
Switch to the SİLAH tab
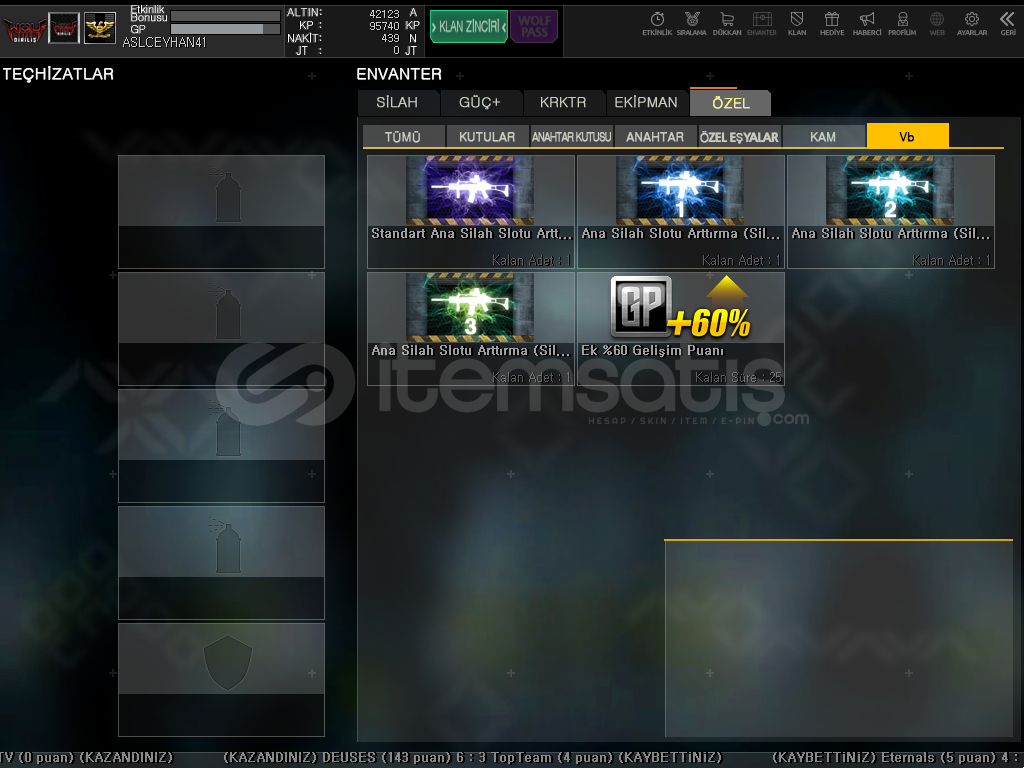397,103
